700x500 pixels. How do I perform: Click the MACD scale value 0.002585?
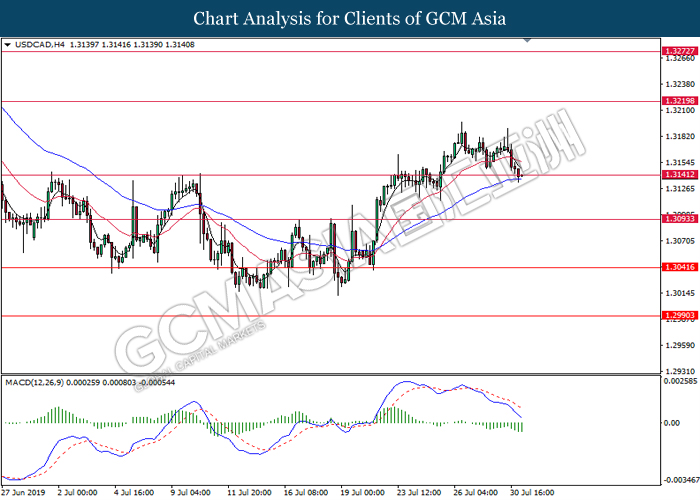[x=680, y=381]
